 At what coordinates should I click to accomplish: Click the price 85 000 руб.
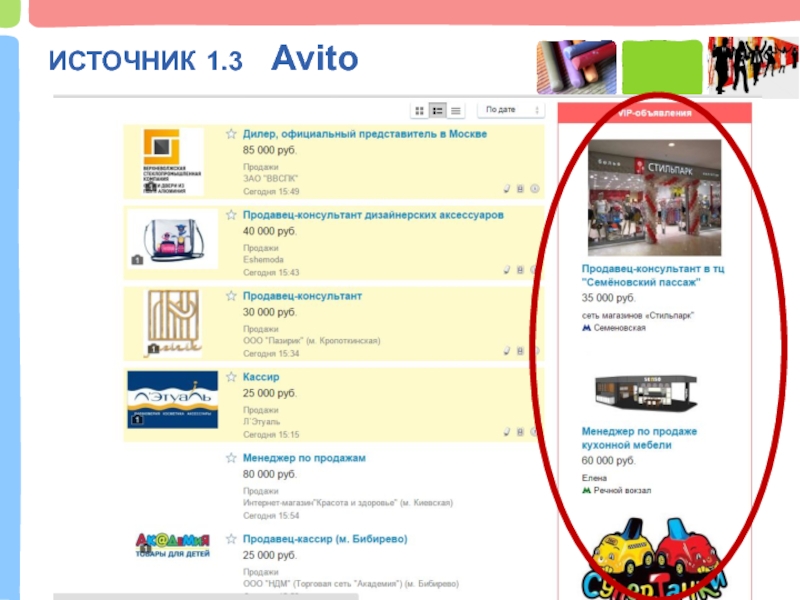click(x=269, y=150)
